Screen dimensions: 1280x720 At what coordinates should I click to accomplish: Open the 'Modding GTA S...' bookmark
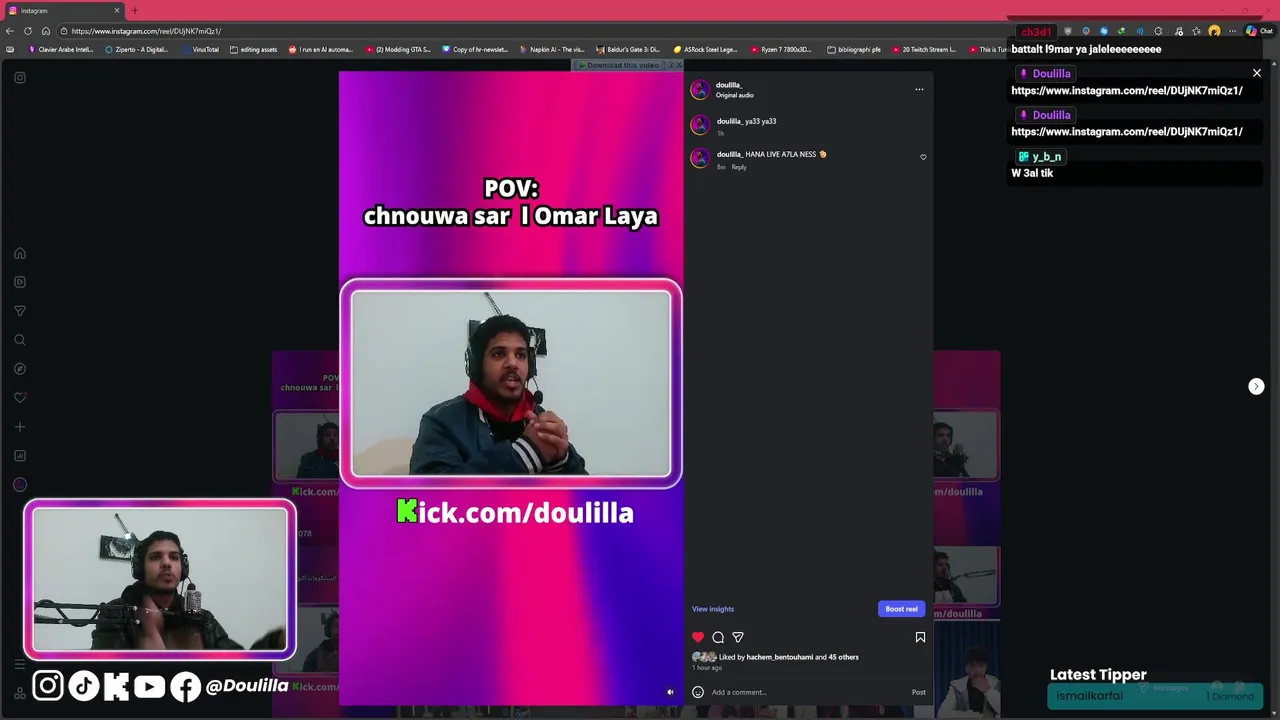click(398, 49)
